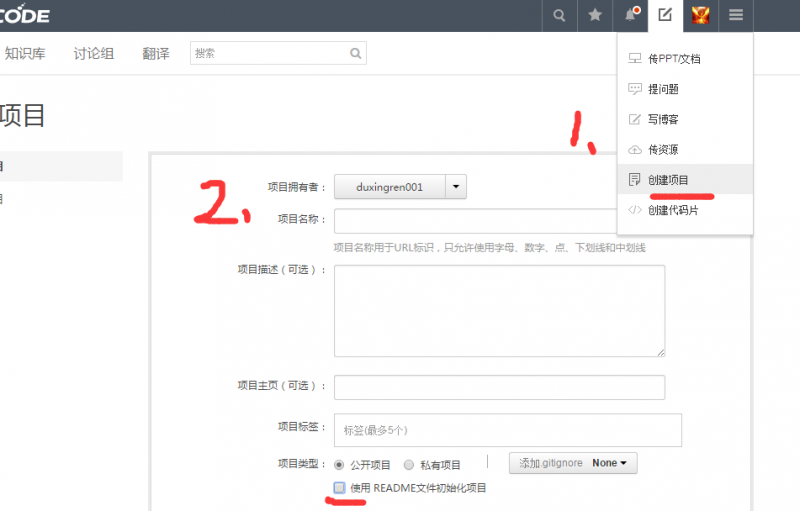Viewport: 800px width, 511px height.
Task: Expand the project owner dropdown arrow
Action: [x=455, y=187]
